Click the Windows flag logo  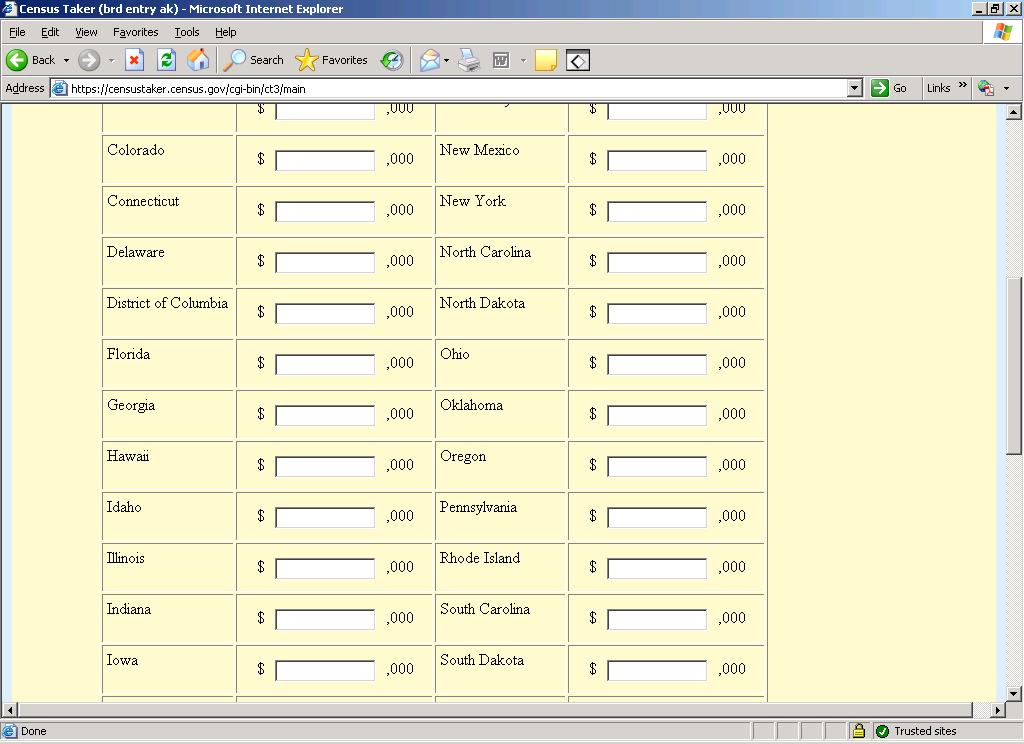click(x=1002, y=32)
